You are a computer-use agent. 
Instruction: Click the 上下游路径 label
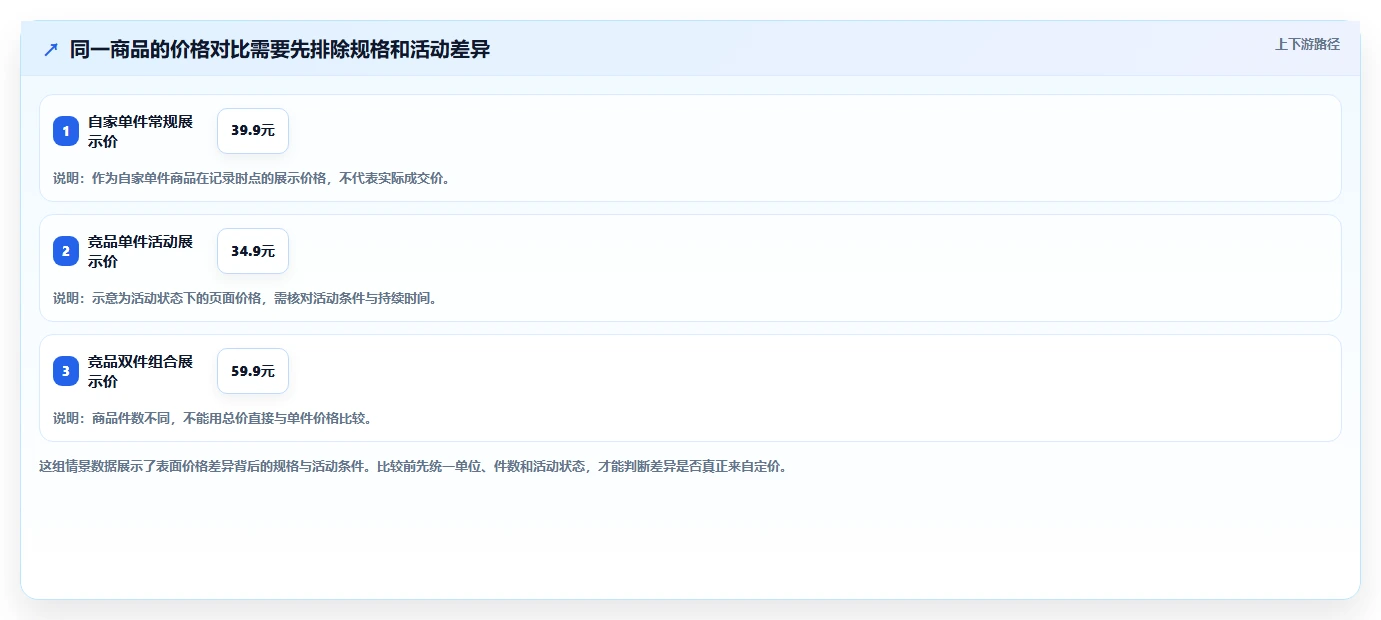point(1307,44)
